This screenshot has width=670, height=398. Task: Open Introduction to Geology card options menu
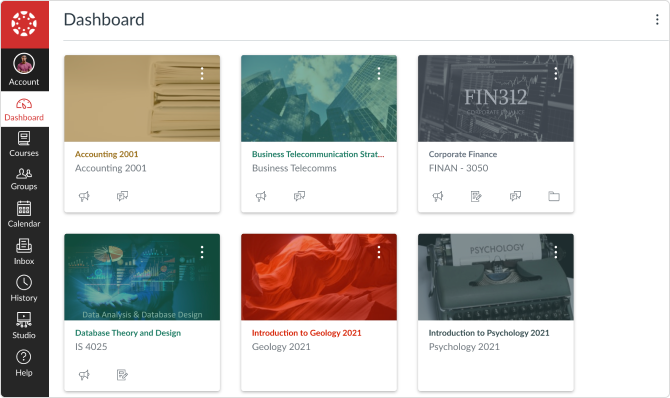[379, 252]
